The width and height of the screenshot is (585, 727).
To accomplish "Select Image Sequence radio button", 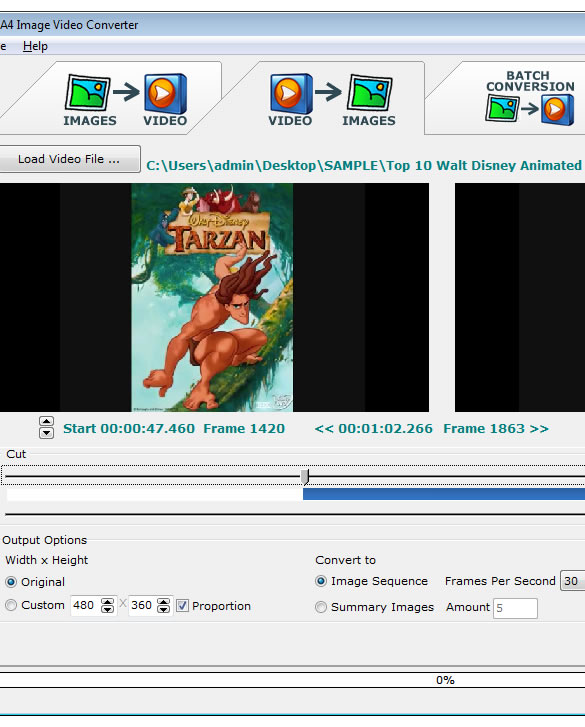I will (321, 581).
